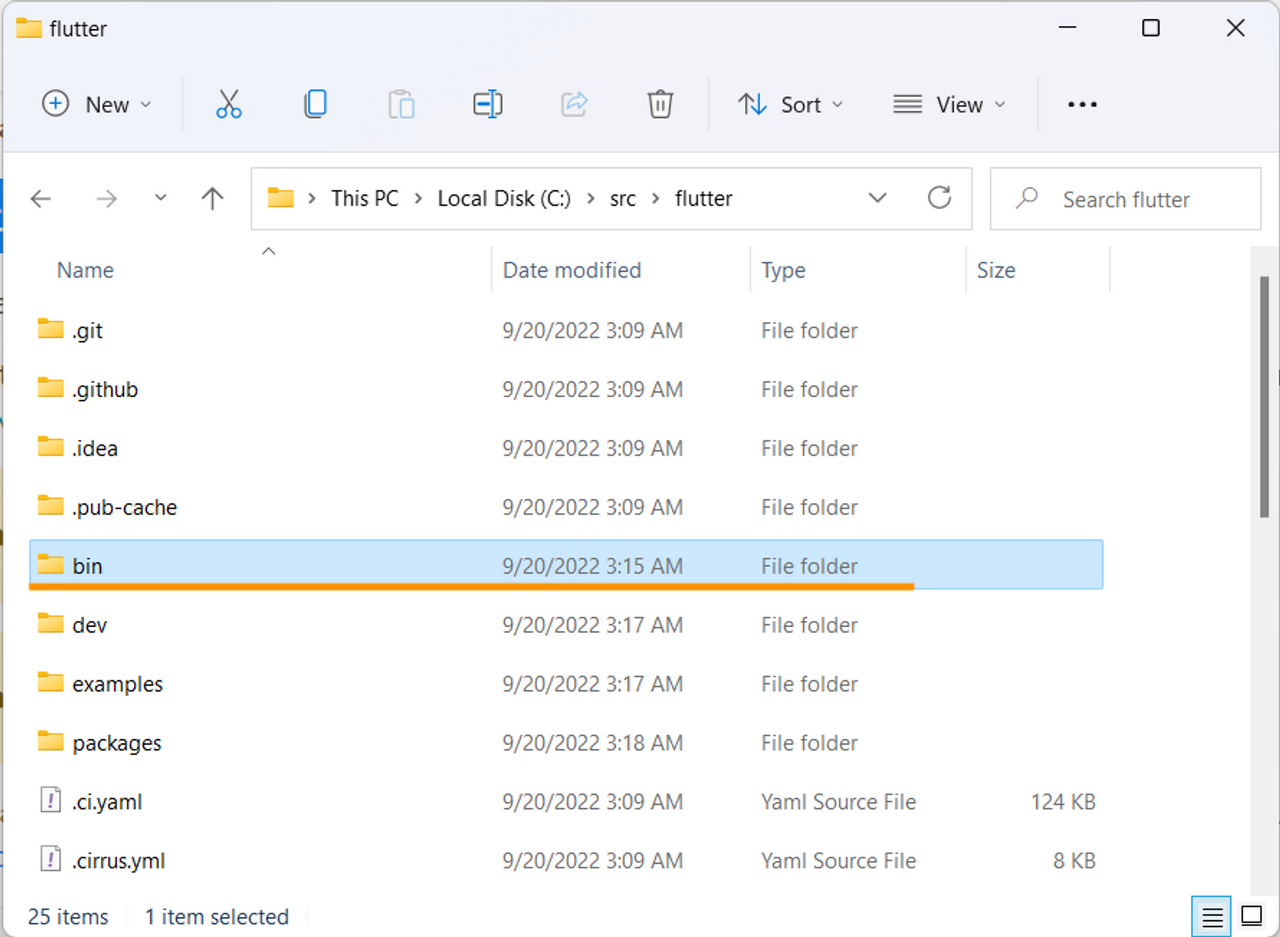Viewport: 1280px width, 937px height.
Task: Switch to Details view layout icon
Action: click(1212, 916)
